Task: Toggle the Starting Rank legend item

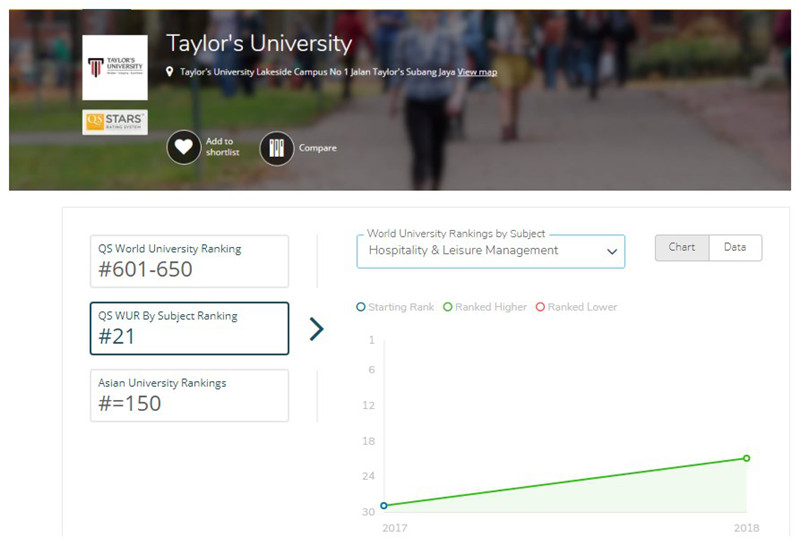Action: (x=395, y=307)
